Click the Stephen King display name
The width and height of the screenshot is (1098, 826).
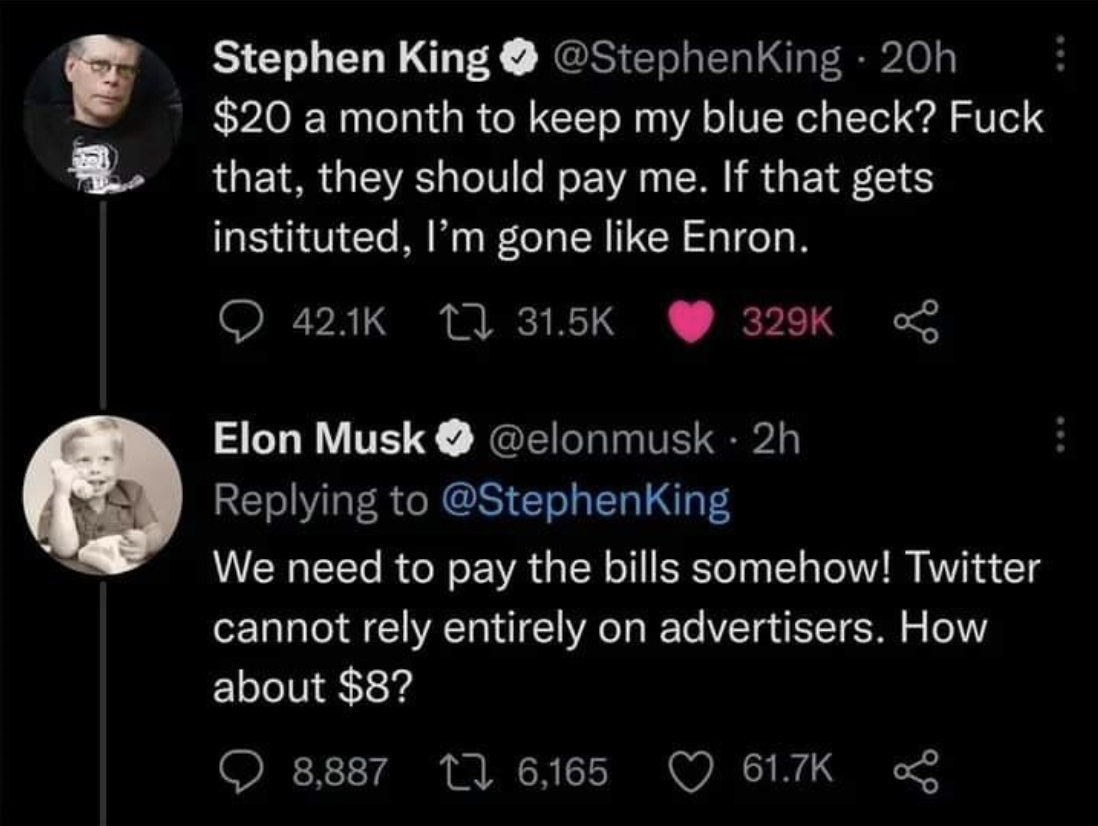click(351, 60)
